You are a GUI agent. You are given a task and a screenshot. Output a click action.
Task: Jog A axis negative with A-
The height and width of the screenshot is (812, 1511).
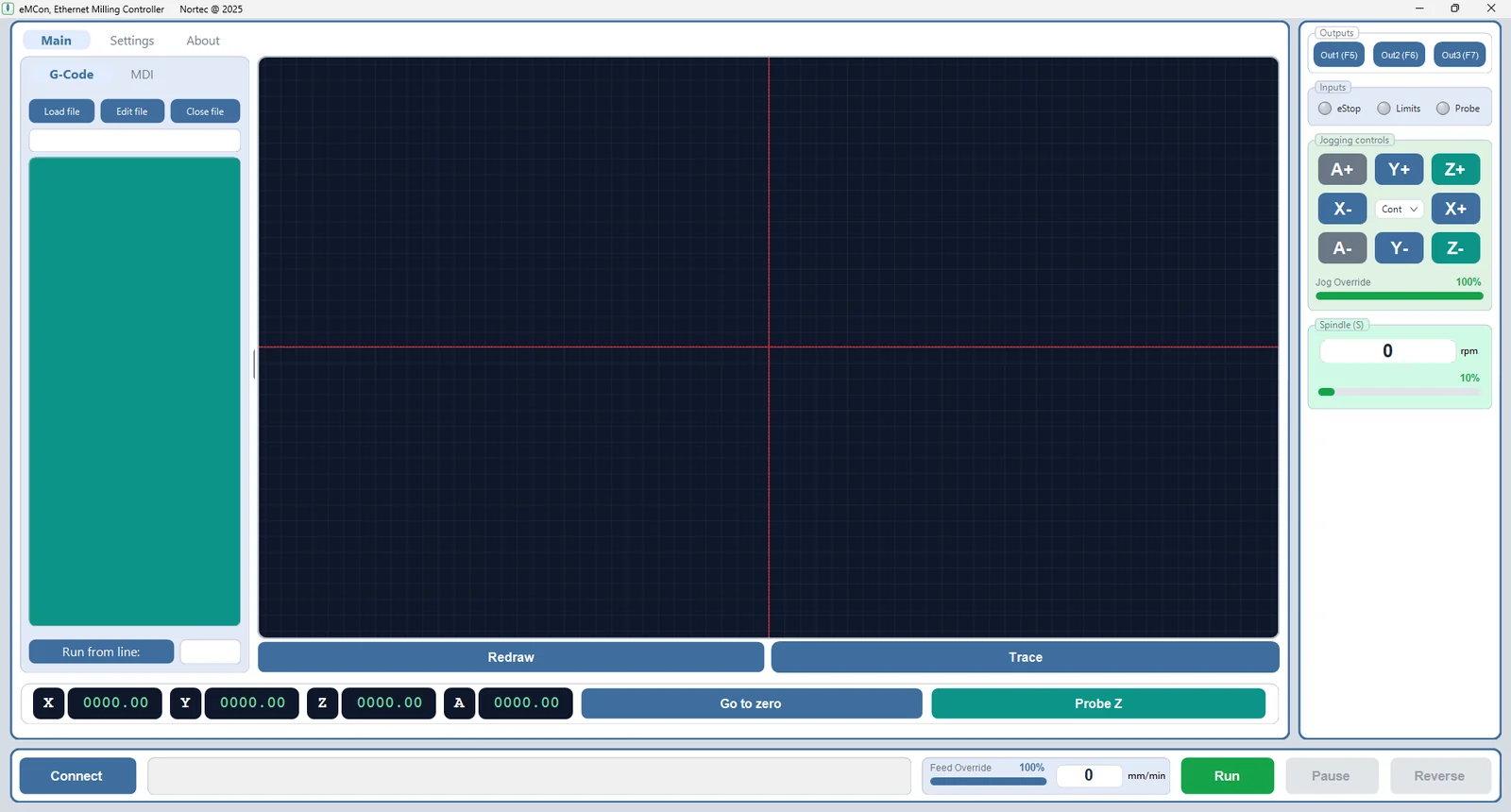[x=1342, y=248]
